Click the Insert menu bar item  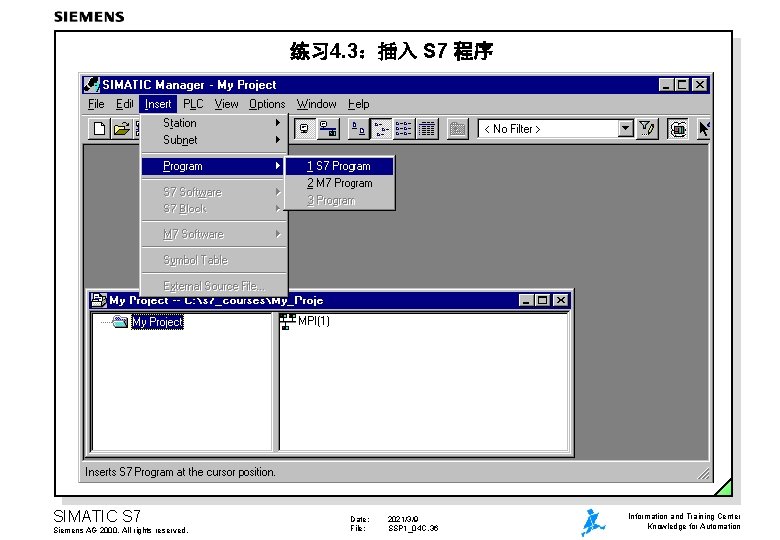tap(158, 104)
